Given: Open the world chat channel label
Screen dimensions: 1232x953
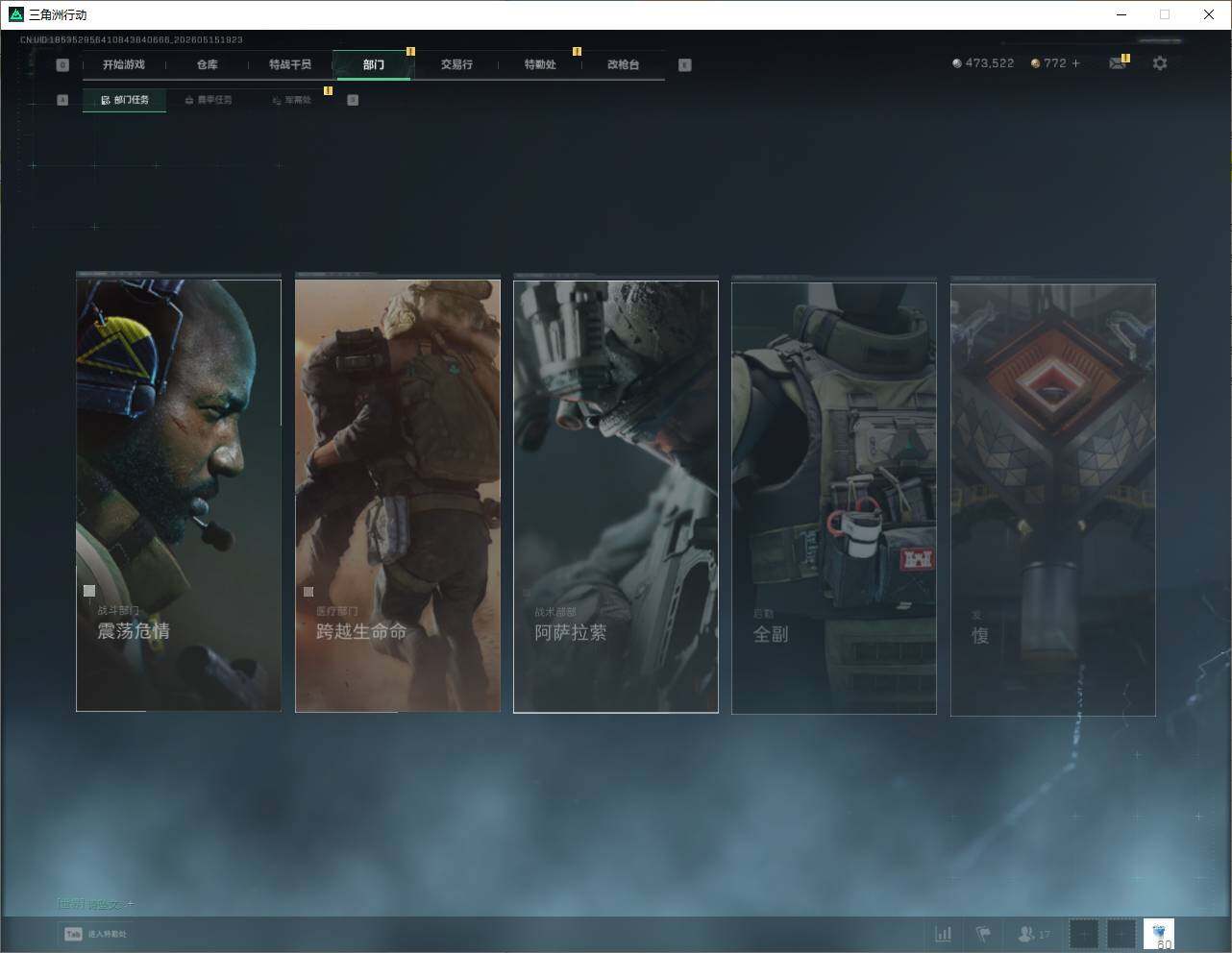Looking at the screenshot, I should pyautogui.click(x=71, y=903).
